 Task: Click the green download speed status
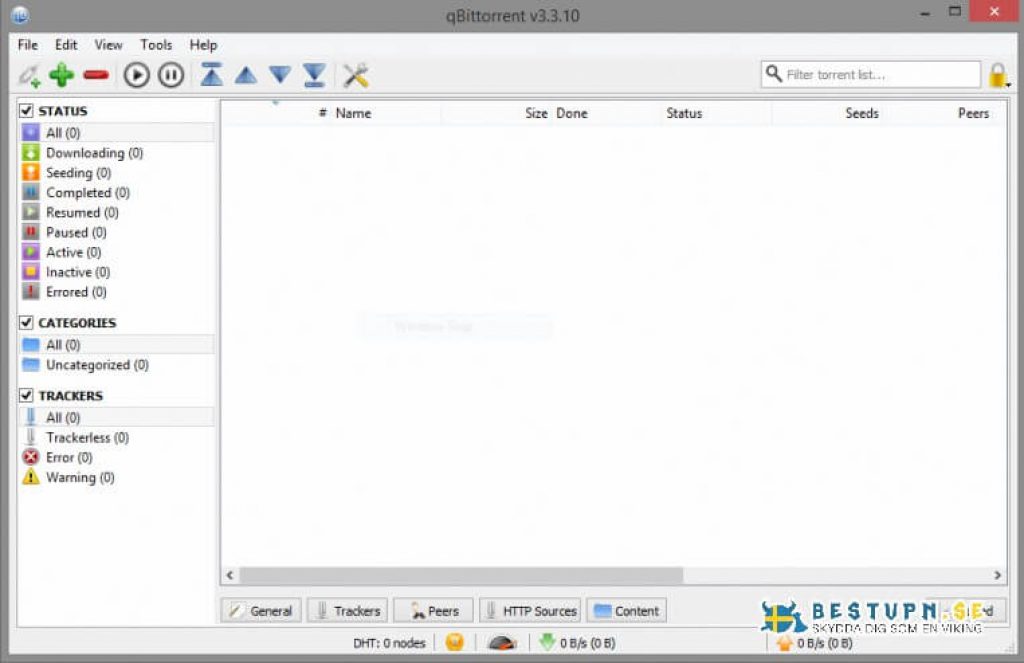point(577,643)
